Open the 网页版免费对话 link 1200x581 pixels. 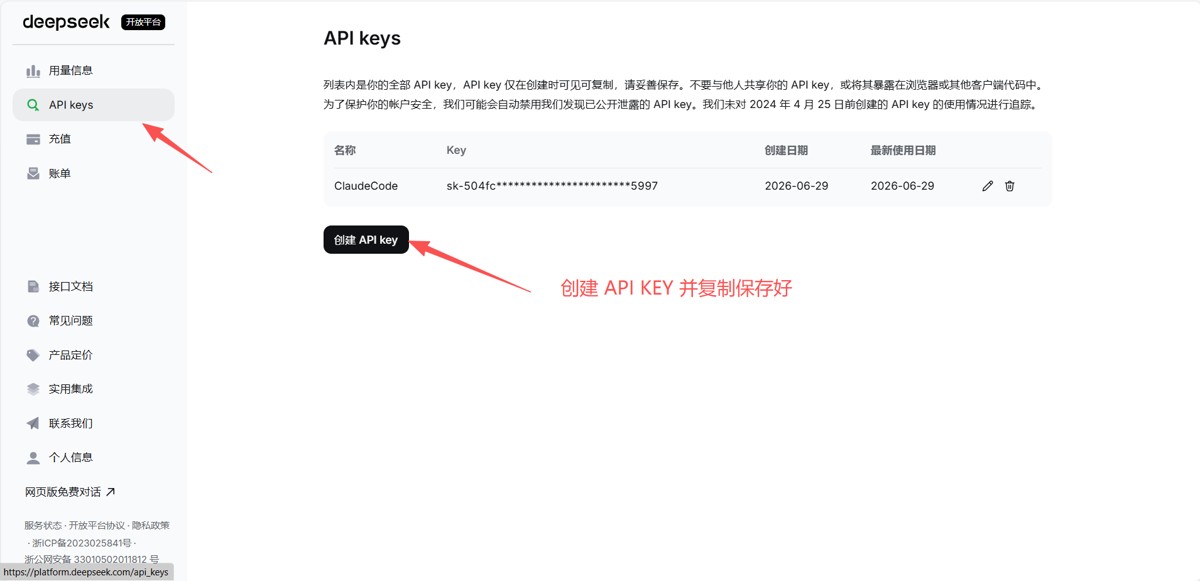point(70,491)
